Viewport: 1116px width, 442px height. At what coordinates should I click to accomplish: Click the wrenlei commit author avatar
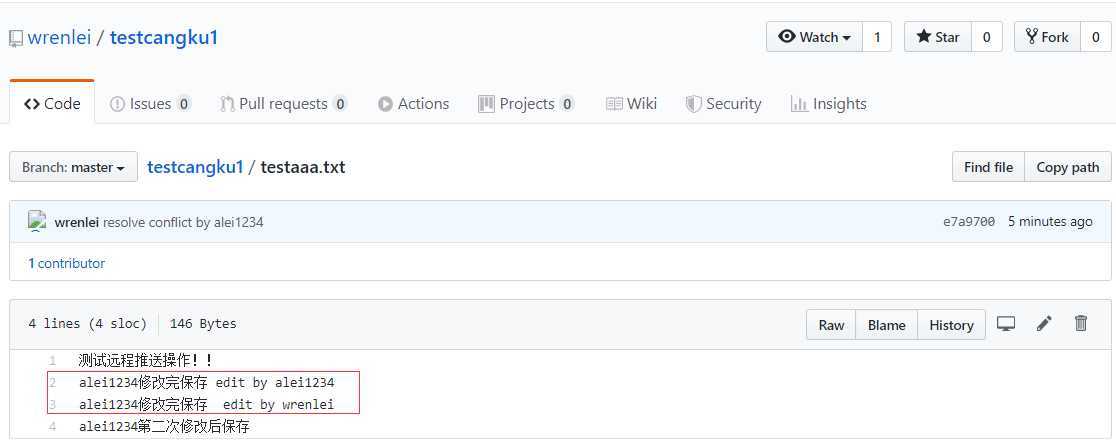[37, 221]
